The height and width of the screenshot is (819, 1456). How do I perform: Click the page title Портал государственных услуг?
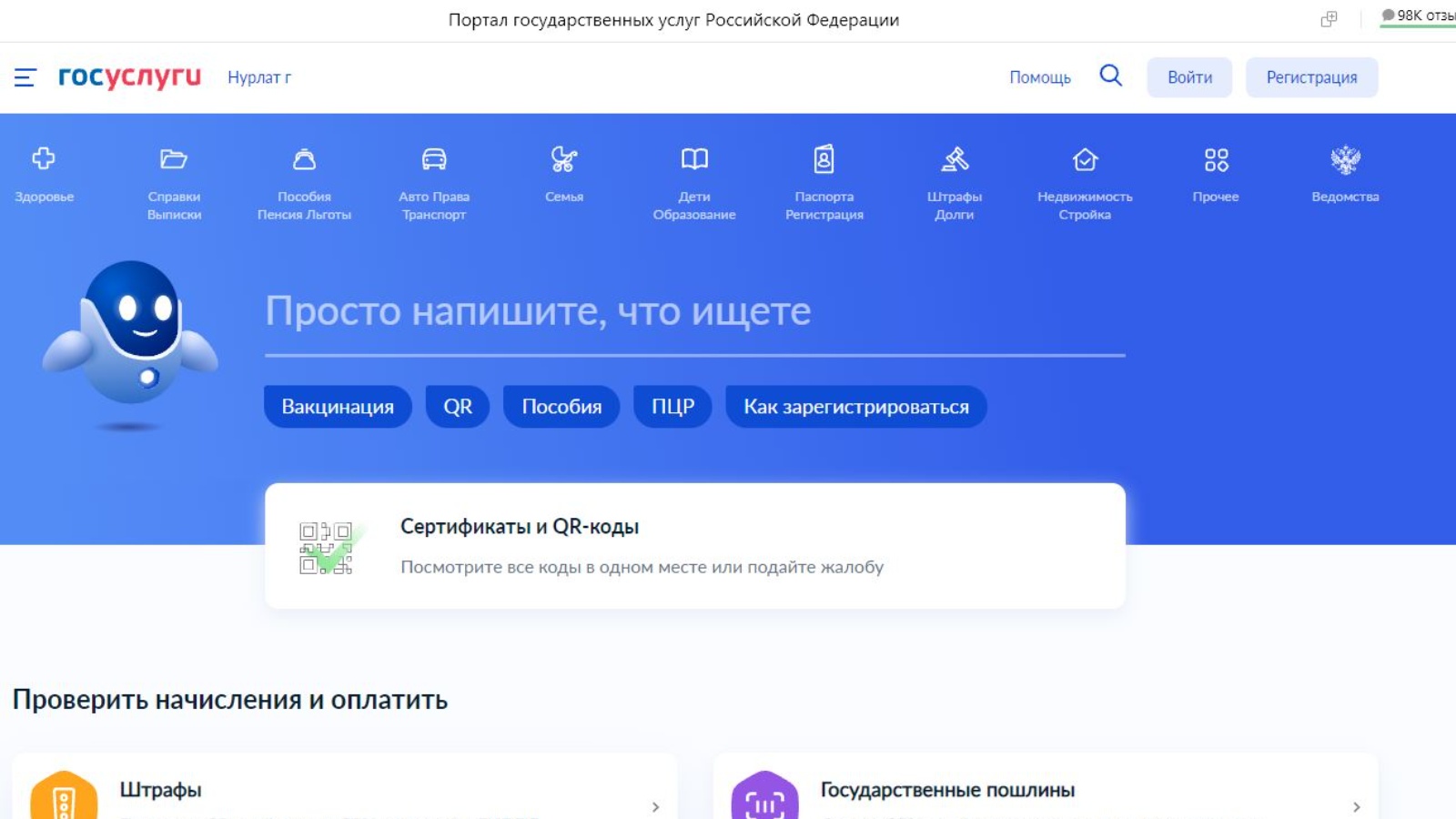click(x=673, y=20)
